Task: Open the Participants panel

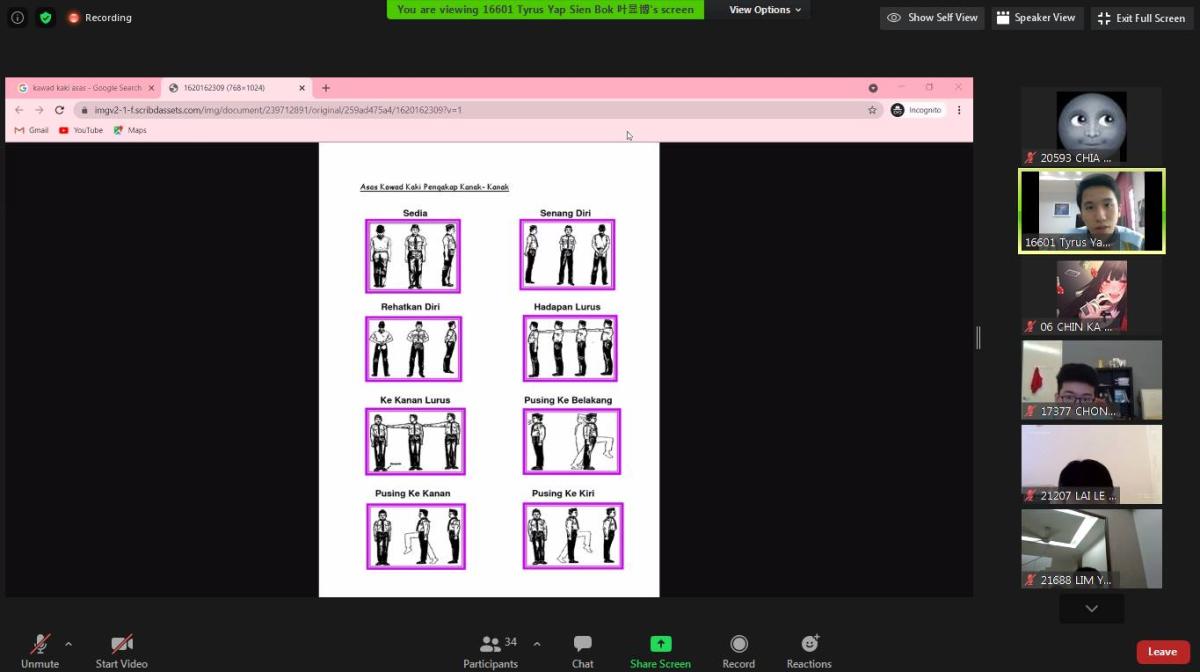Action: tap(490, 651)
